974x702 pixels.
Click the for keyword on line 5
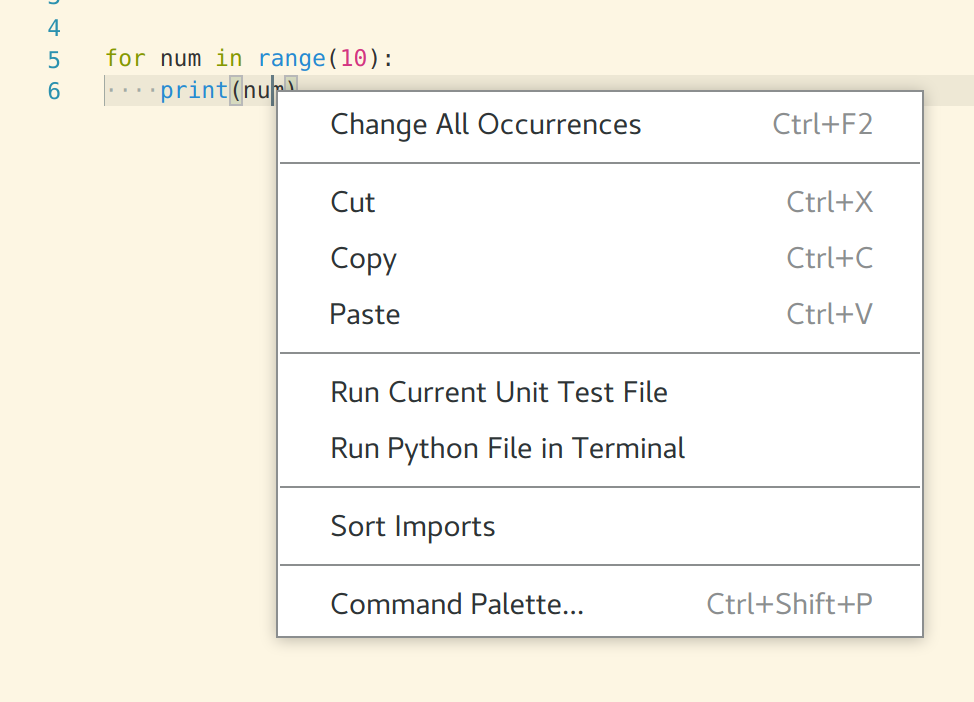click(125, 59)
